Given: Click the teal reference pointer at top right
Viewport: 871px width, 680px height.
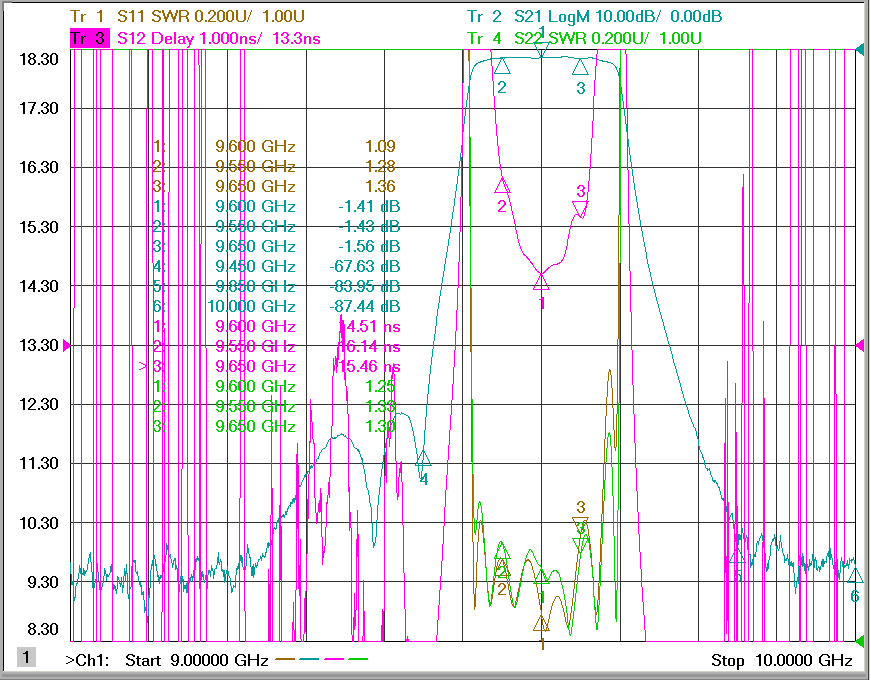Looking at the screenshot, I should 860,51.
